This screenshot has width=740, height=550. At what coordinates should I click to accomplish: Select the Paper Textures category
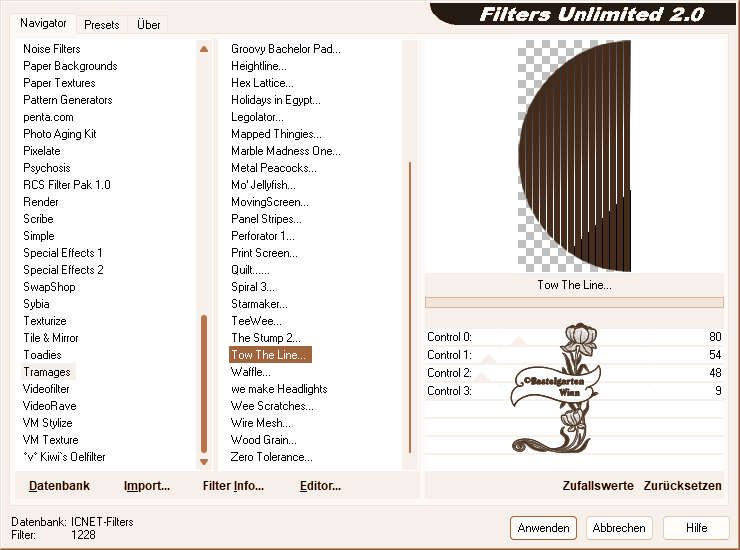[x=59, y=83]
